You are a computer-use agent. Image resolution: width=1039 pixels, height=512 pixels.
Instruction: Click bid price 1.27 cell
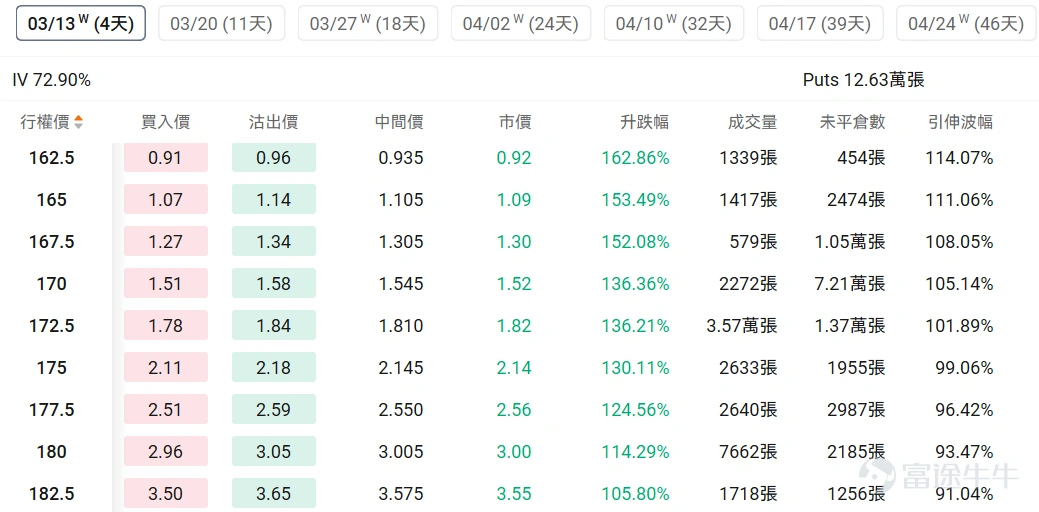click(166, 241)
